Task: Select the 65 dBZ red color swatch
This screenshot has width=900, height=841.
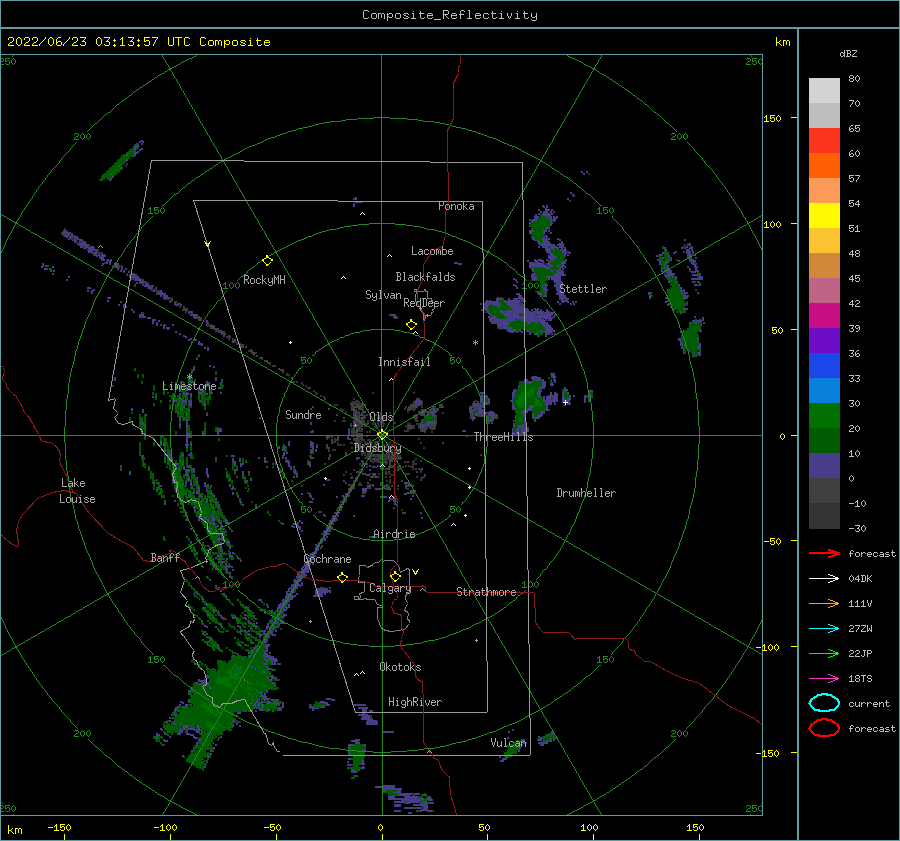Action: pos(824,140)
